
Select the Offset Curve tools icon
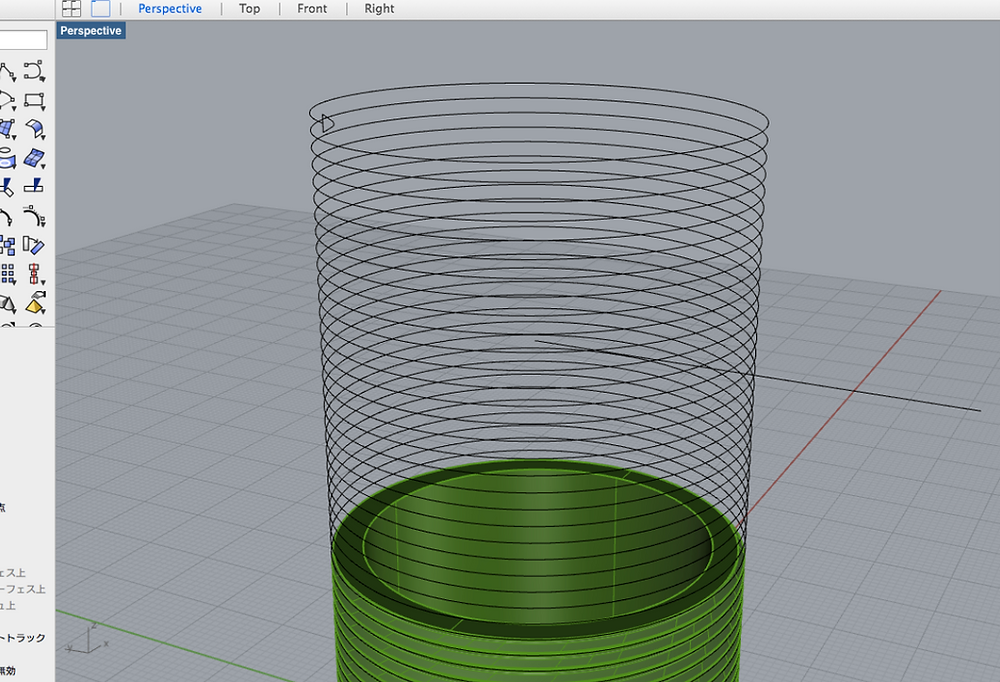[34, 216]
